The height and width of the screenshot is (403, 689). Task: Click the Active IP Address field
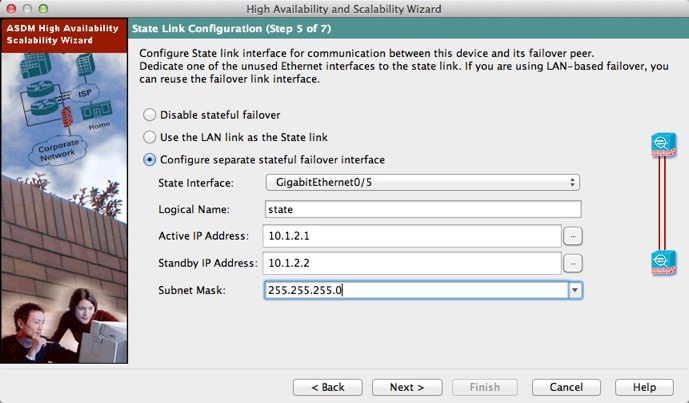pyautogui.click(x=412, y=236)
